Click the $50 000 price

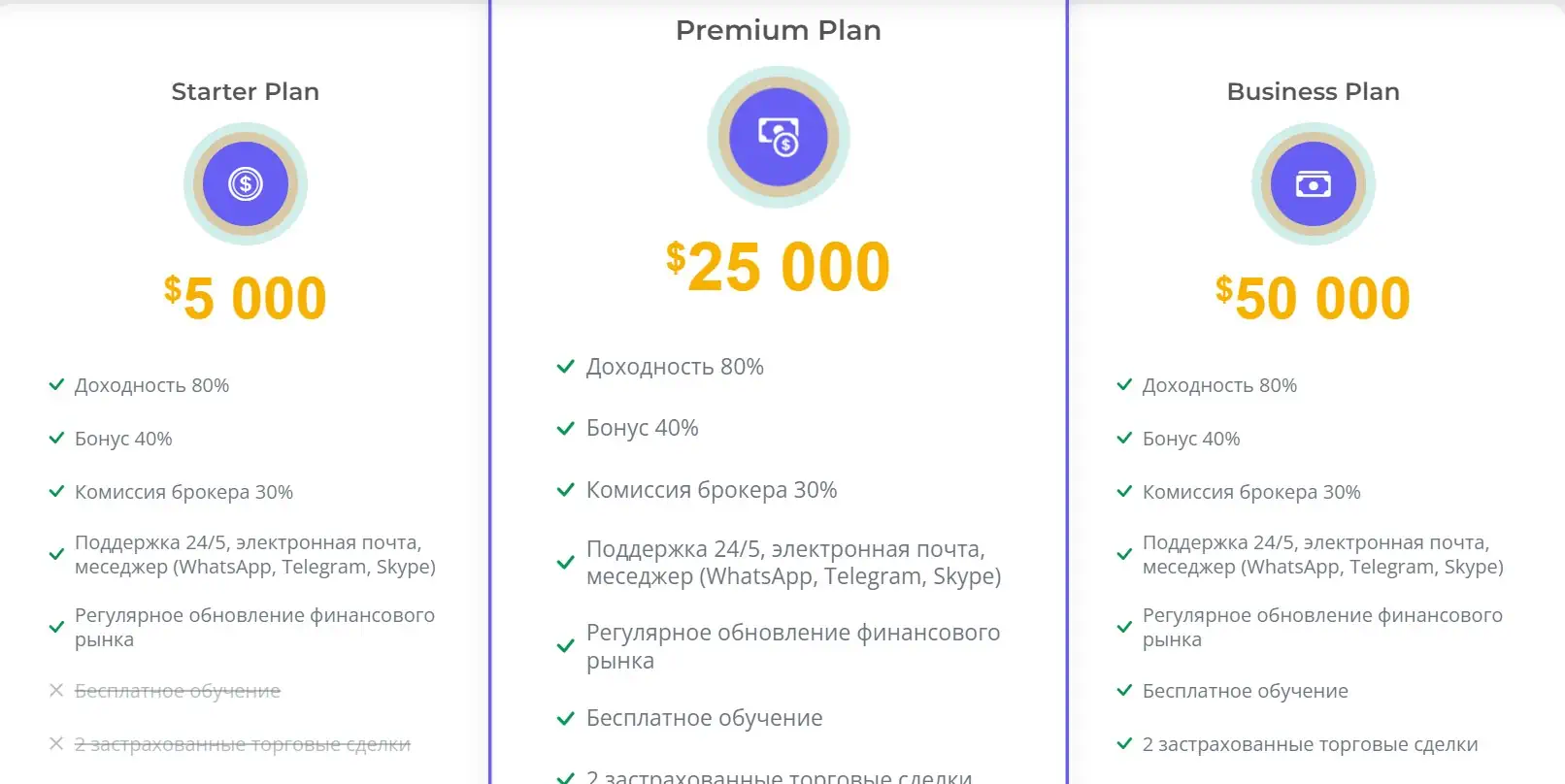pyautogui.click(x=1314, y=297)
